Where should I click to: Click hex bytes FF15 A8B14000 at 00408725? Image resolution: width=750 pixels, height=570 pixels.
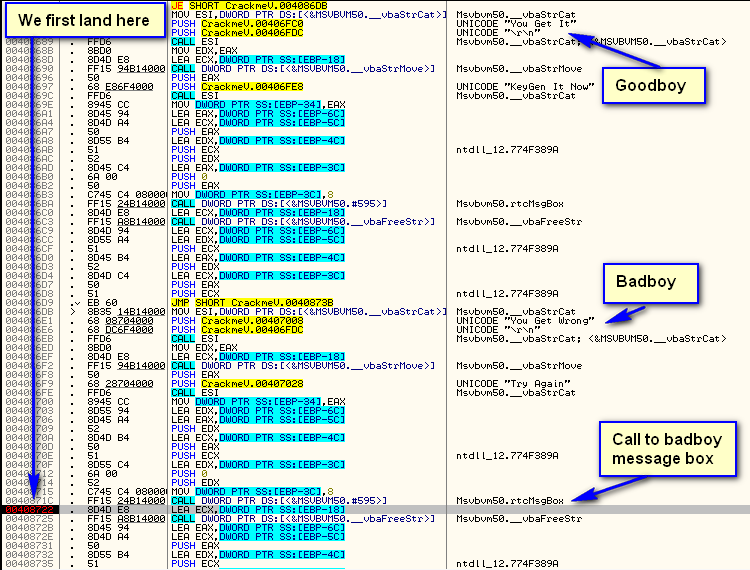[126, 519]
